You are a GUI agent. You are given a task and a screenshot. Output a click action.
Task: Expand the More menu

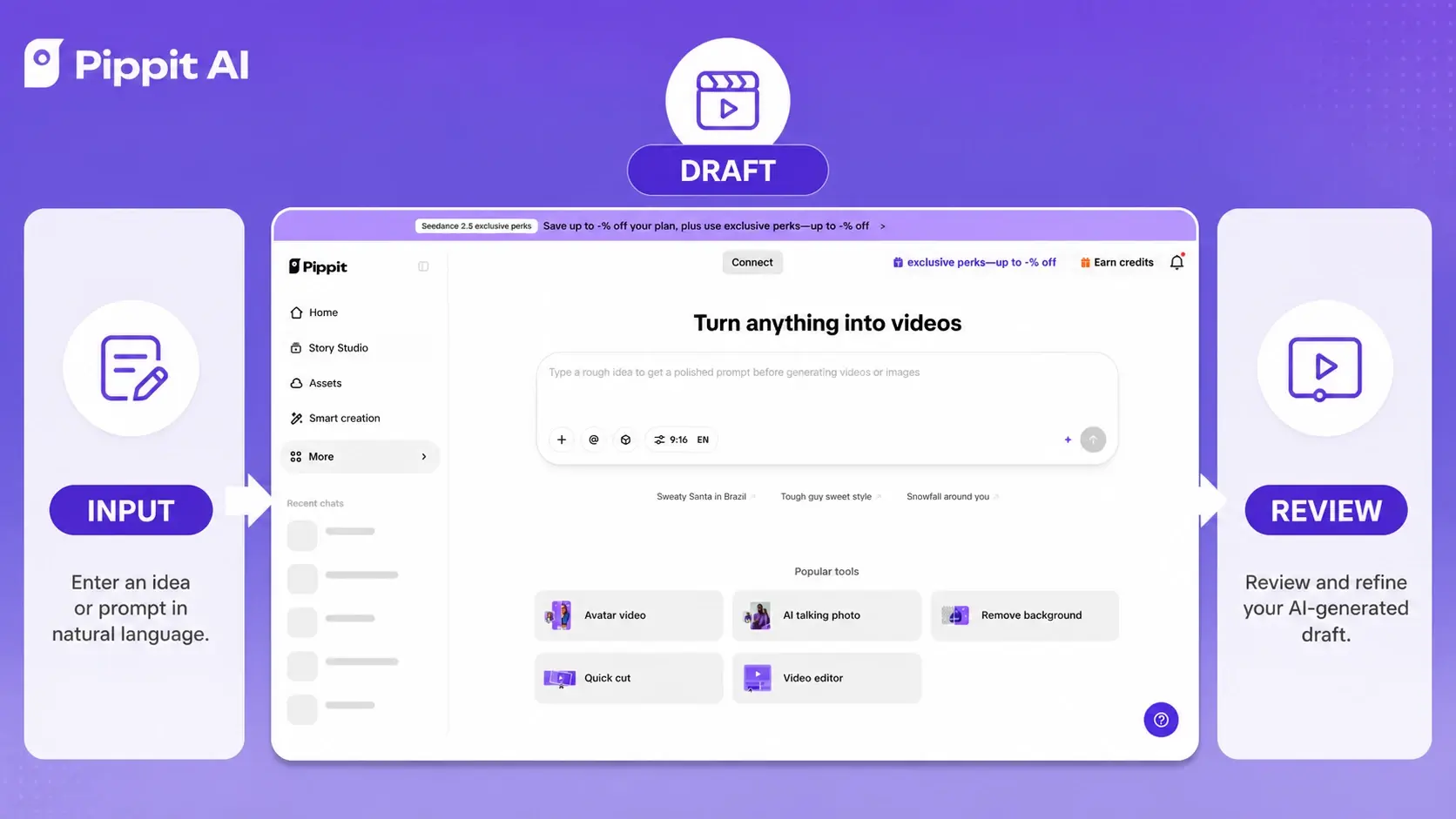coord(359,457)
